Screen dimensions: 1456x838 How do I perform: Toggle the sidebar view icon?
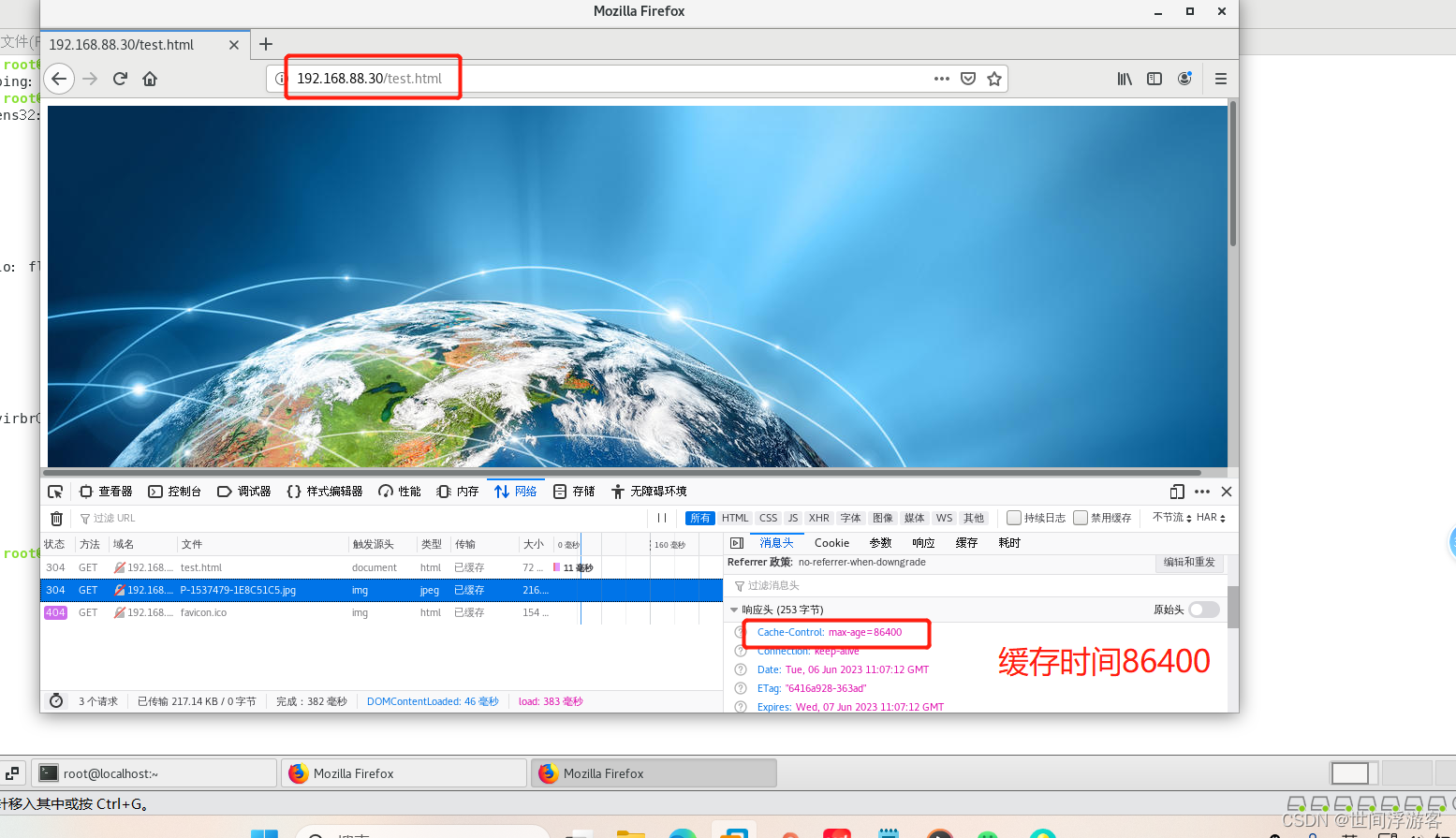click(1155, 79)
